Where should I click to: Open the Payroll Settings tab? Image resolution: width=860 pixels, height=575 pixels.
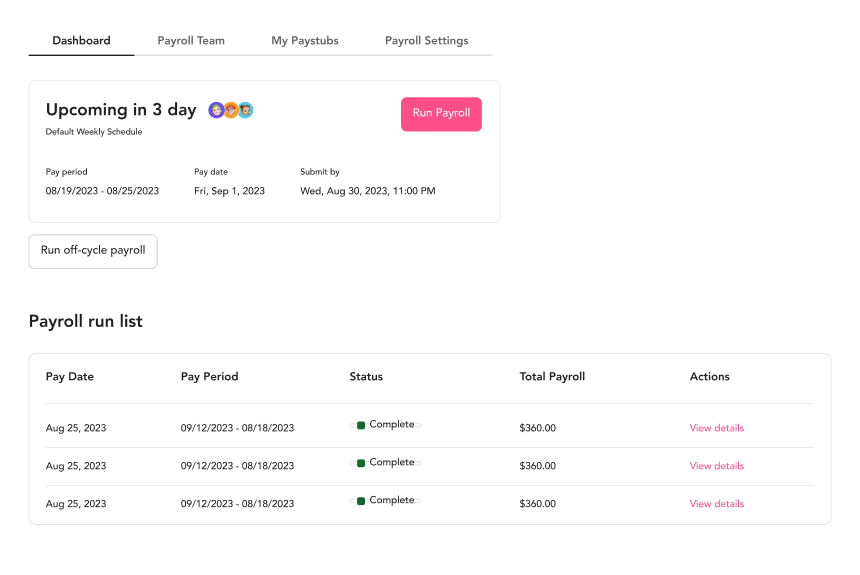point(426,41)
